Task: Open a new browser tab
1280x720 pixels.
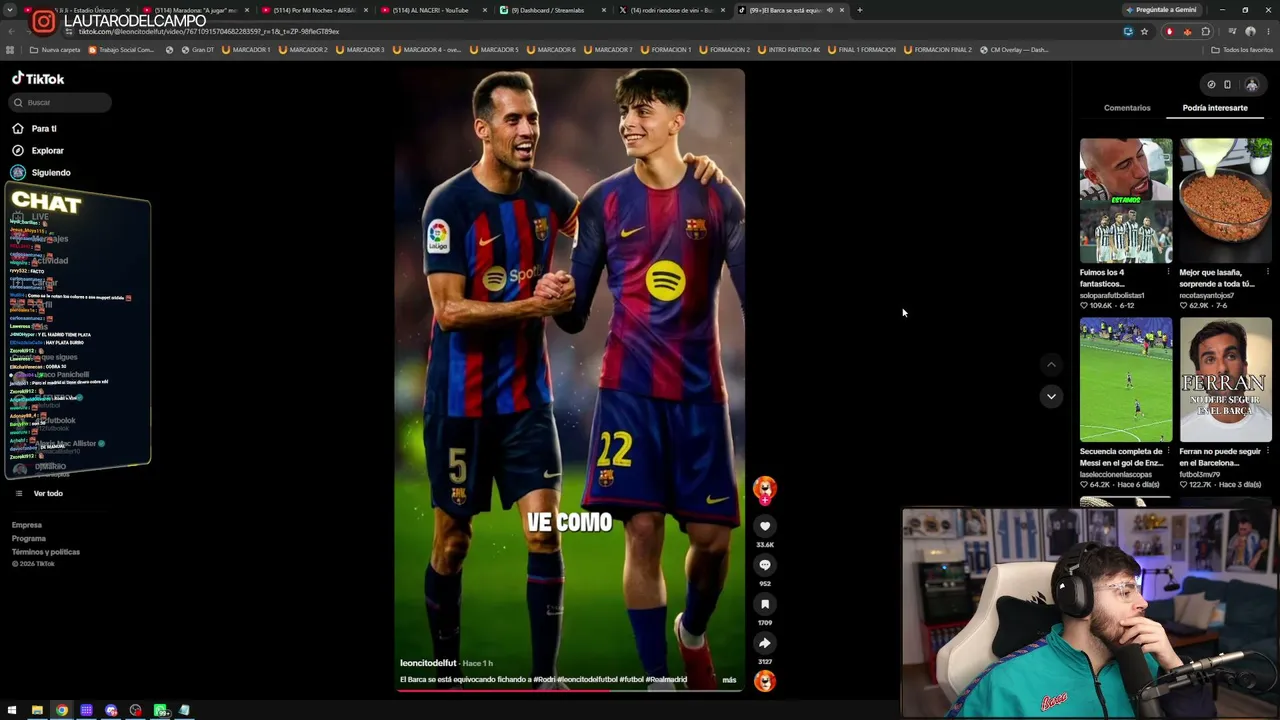Action: coord(860,10)
